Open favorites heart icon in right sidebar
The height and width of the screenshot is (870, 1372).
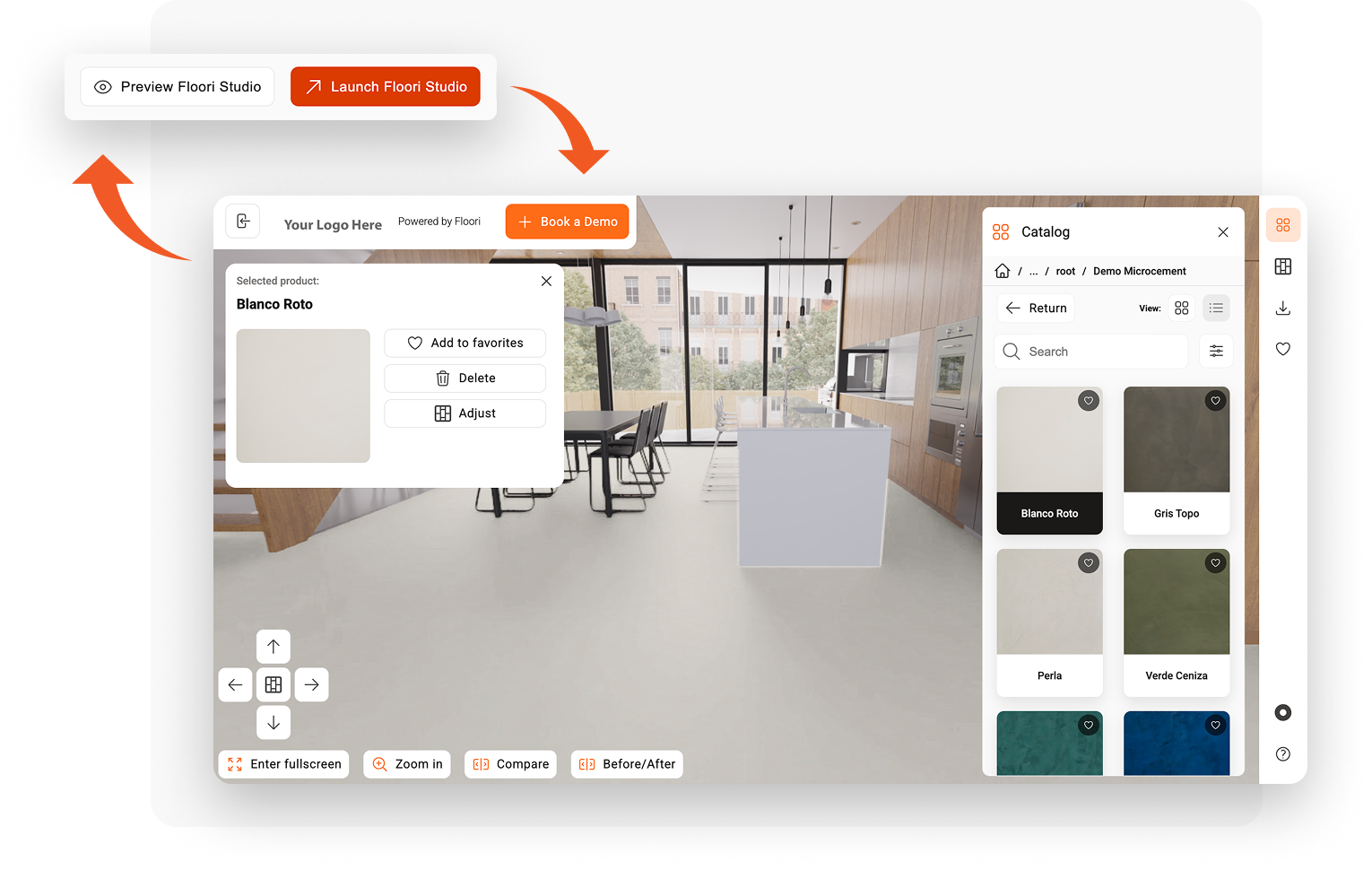[1282, 349]
